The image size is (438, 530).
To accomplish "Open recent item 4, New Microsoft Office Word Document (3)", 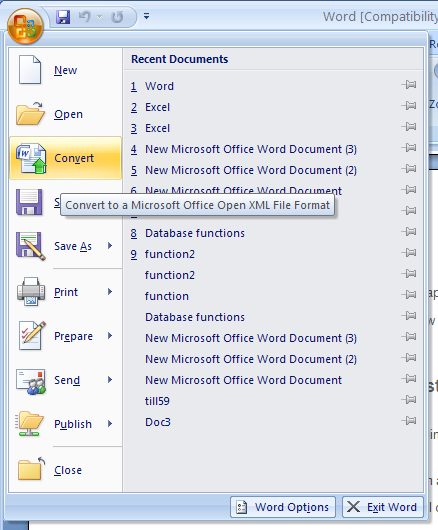I will click(x=251, y=149).
